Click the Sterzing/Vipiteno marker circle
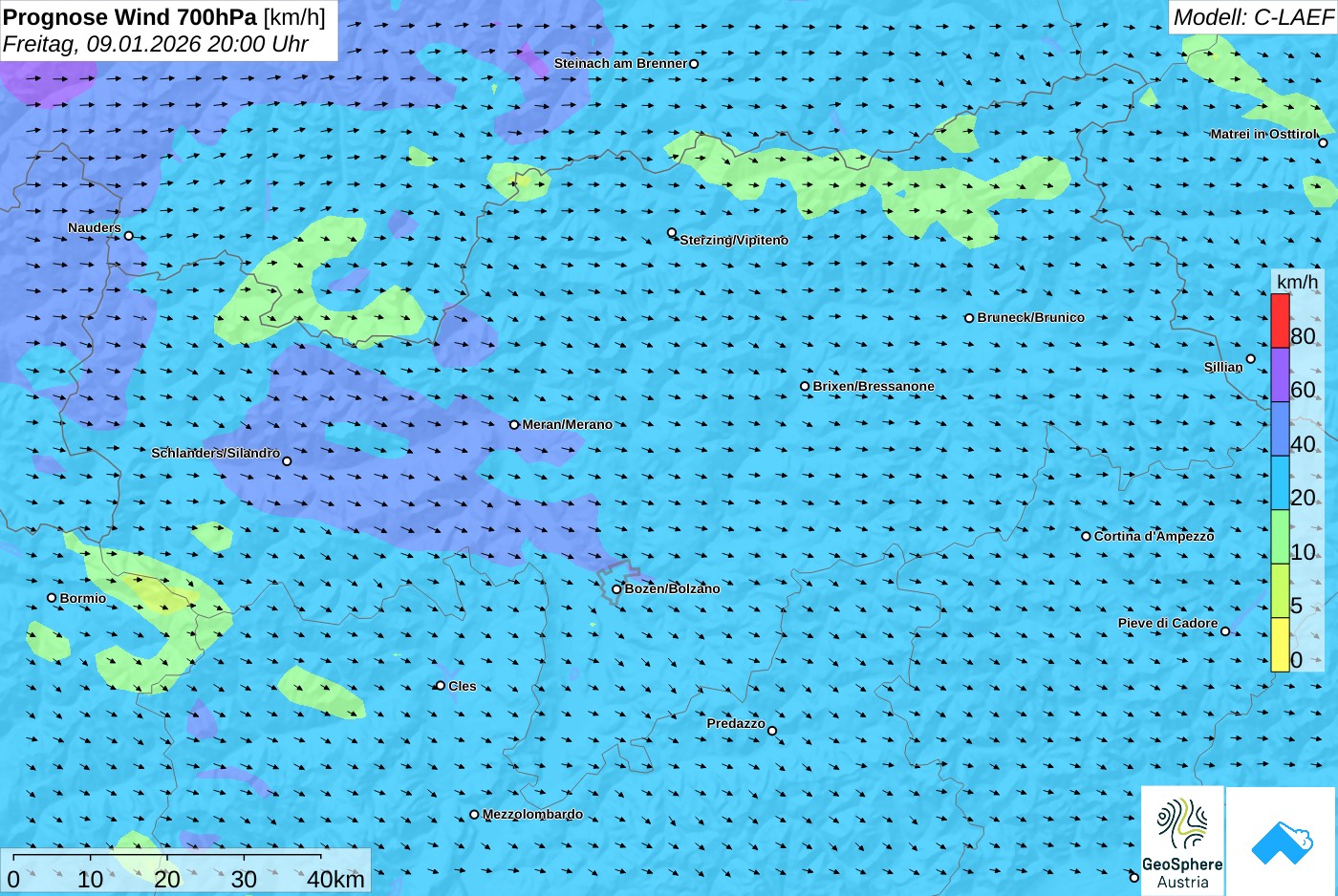Image resolution: width=1338 pixels, height=896 pixels. (672, 233)
